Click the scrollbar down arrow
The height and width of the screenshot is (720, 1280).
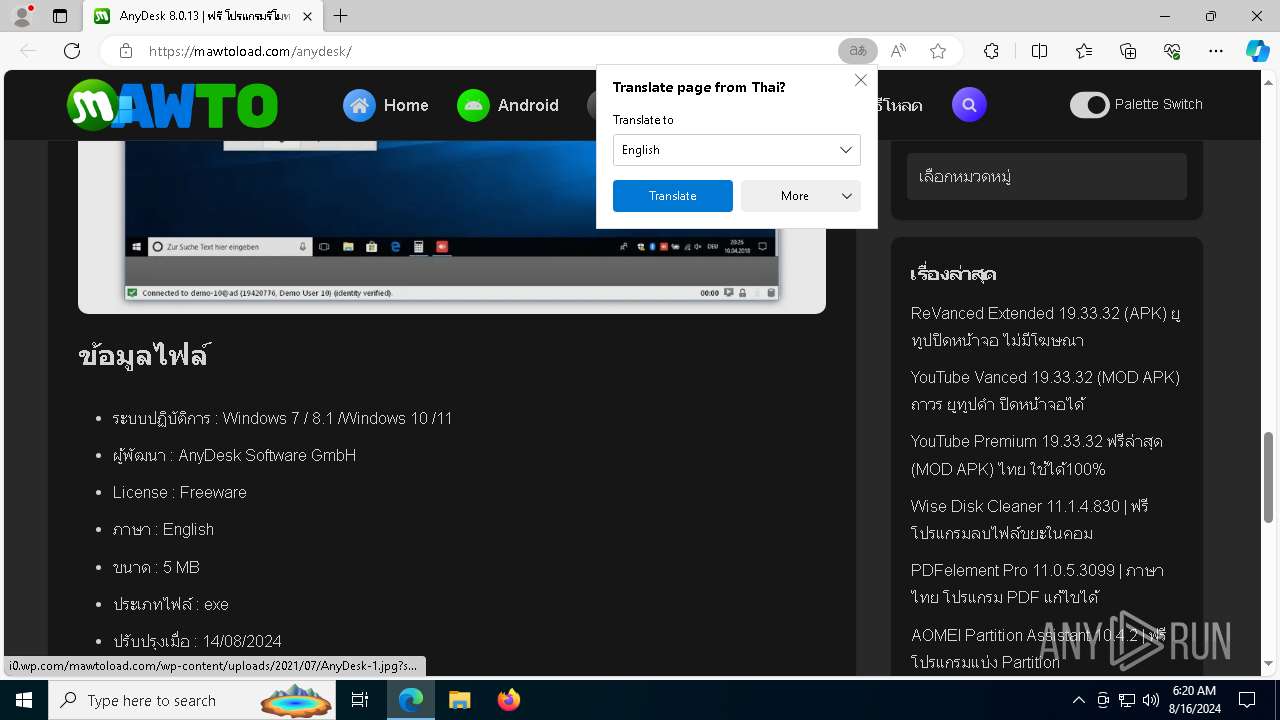(x=1269, y=663)
